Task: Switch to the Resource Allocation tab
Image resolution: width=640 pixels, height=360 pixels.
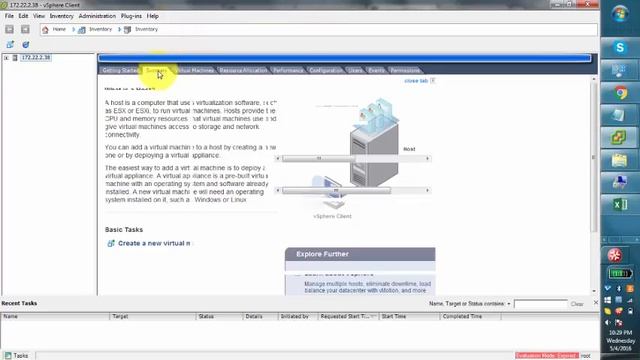Action: (243, 70)
